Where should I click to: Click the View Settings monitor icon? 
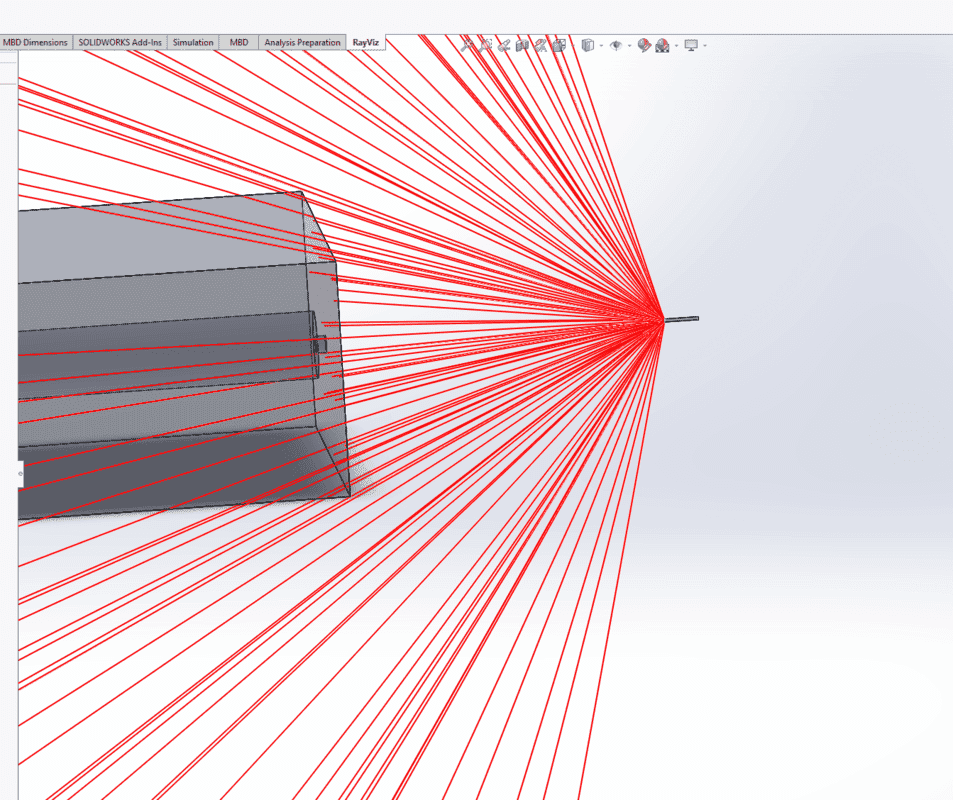691,45
